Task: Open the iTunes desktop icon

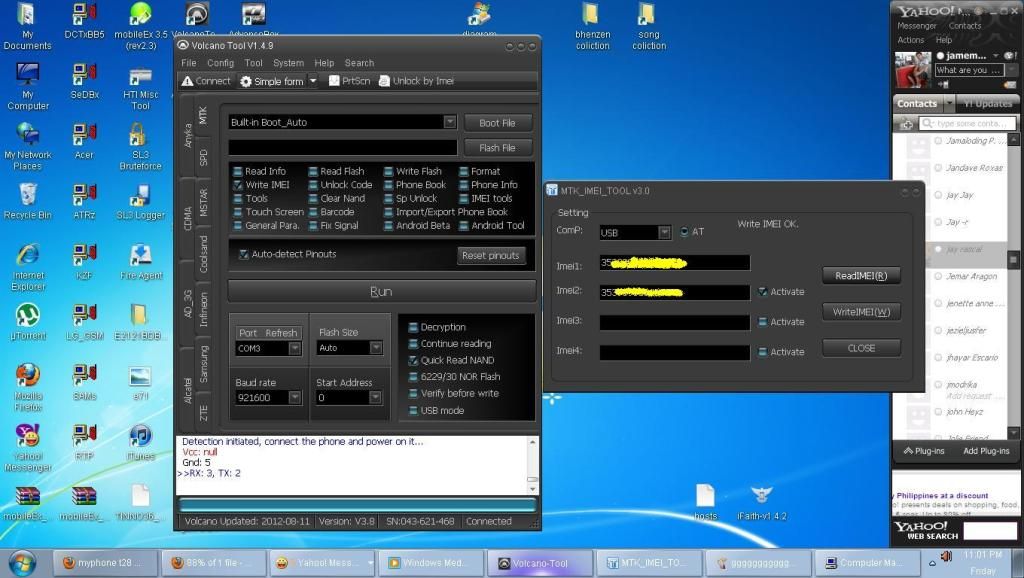Action: click(x=140, y=442)
